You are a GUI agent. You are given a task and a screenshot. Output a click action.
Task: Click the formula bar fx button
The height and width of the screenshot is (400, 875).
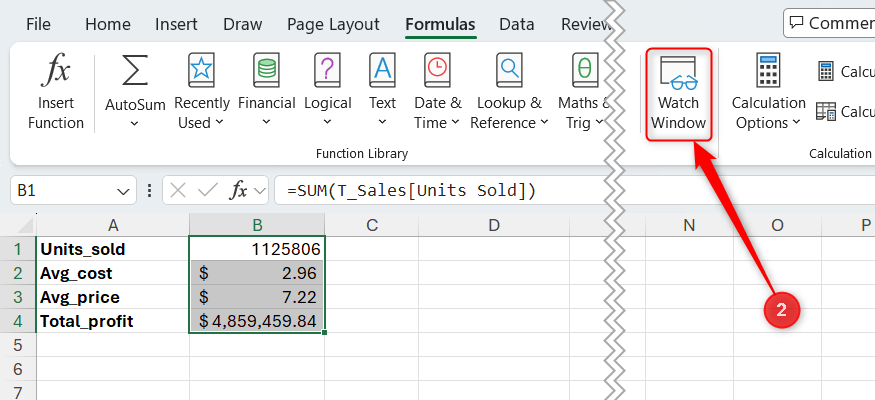click(238, 191)
